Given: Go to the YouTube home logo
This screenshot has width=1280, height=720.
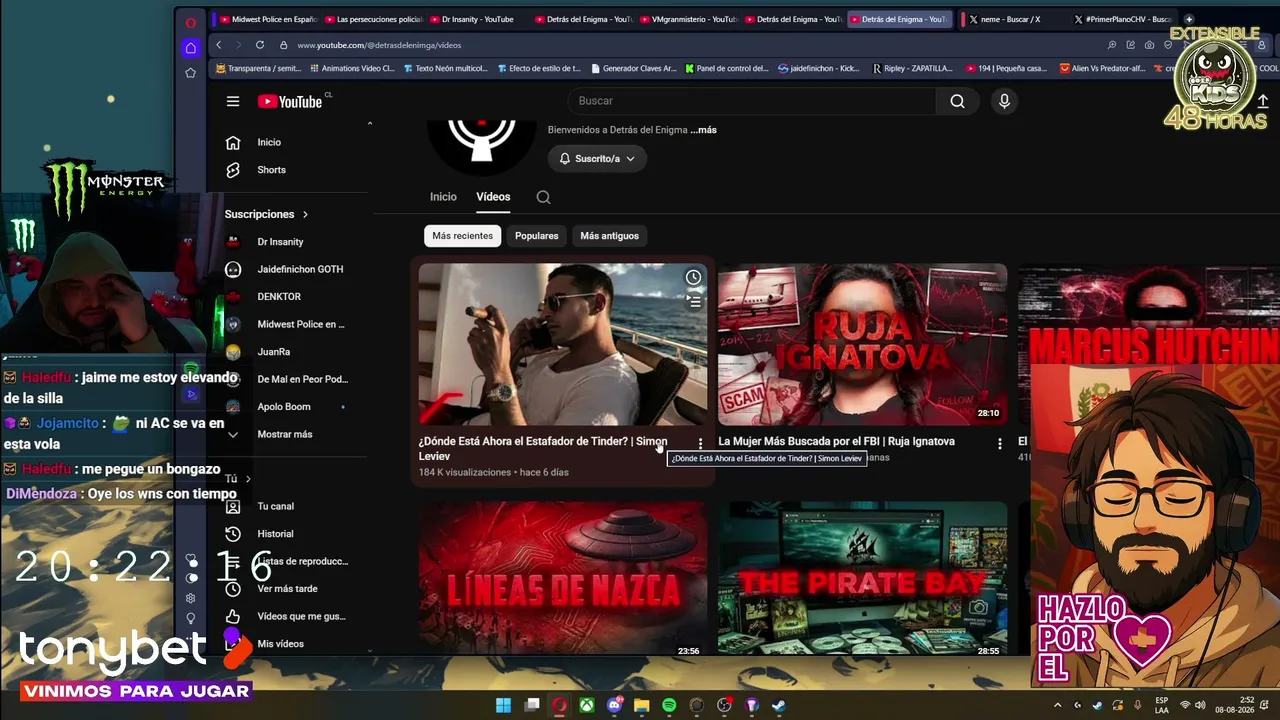Looking at the screenshot, I should pyautogui.click(x=290, y=101).
